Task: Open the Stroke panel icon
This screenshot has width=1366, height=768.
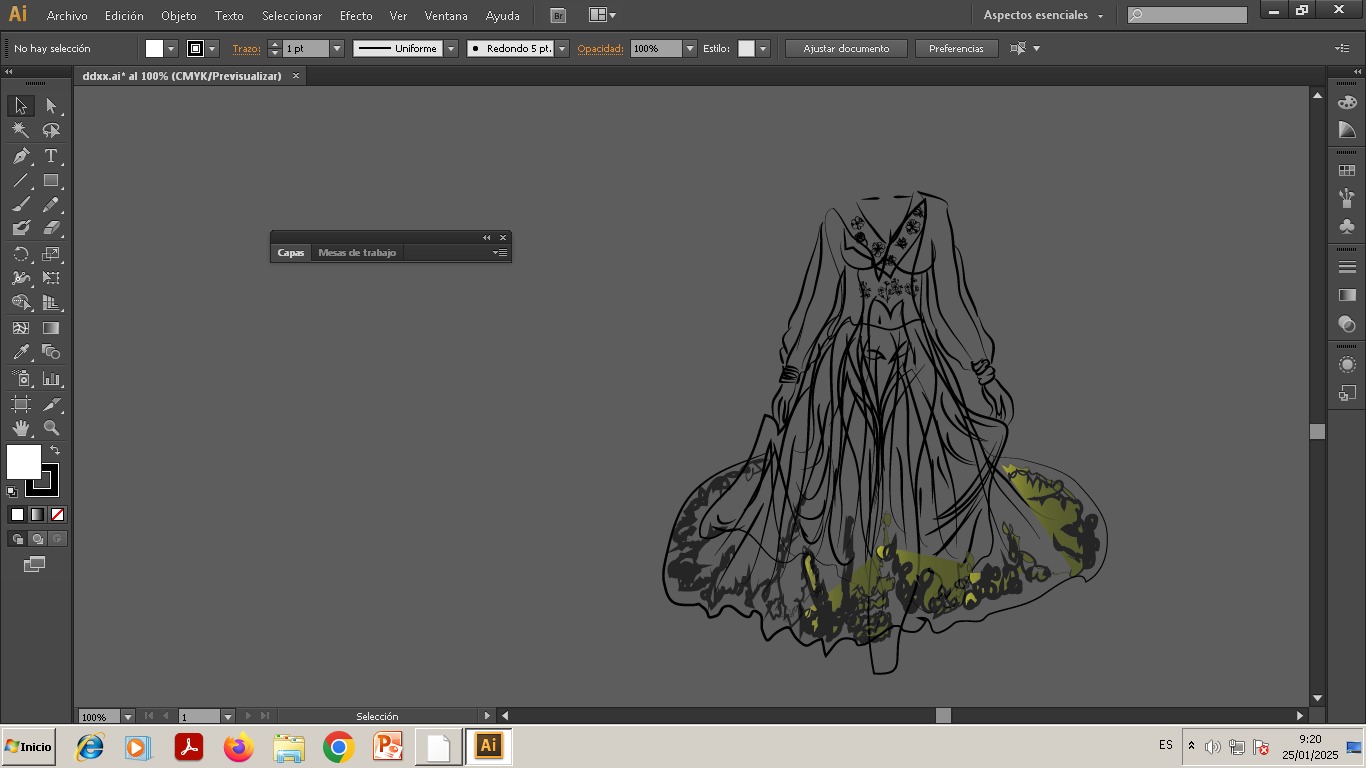Action: tap(1347, 267)
